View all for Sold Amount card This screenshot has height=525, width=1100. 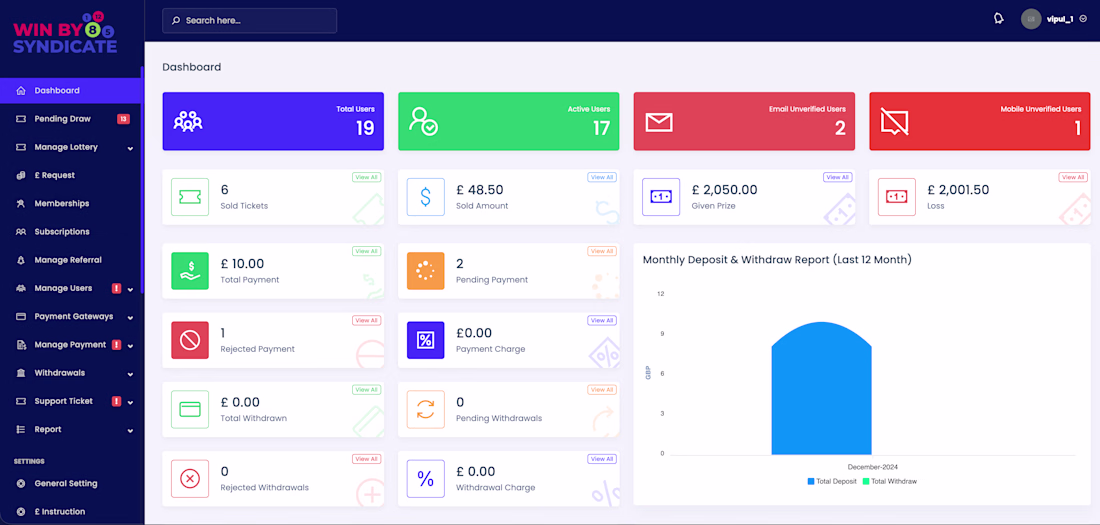602,178
